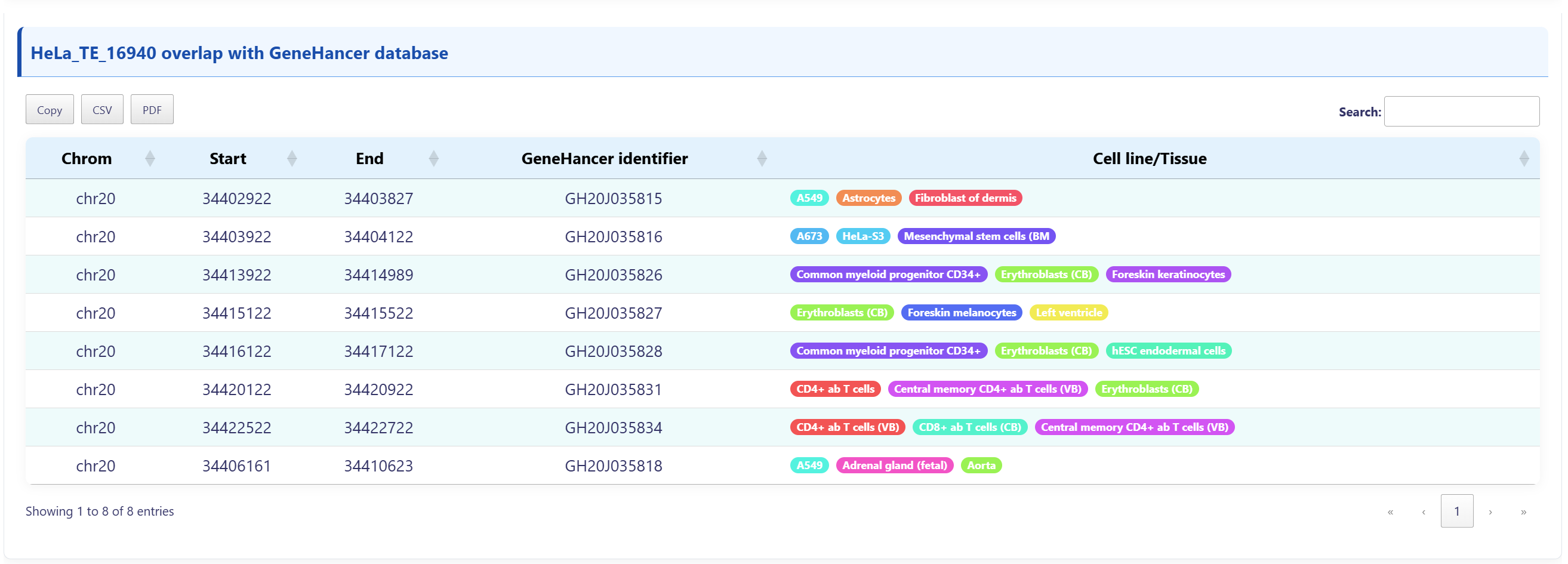Sort by GeneHancer identifier column arrows

click(x=762, y=159)
